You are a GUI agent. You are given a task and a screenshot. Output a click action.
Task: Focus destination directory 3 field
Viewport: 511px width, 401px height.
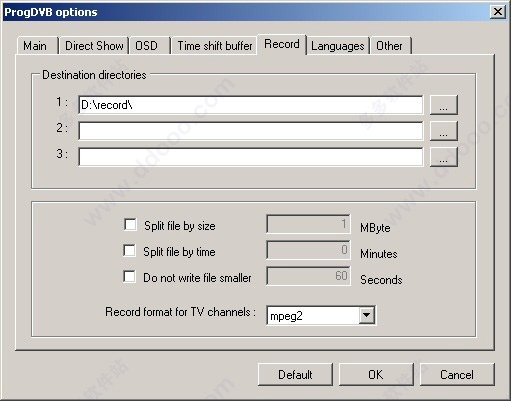click(251, 157)
